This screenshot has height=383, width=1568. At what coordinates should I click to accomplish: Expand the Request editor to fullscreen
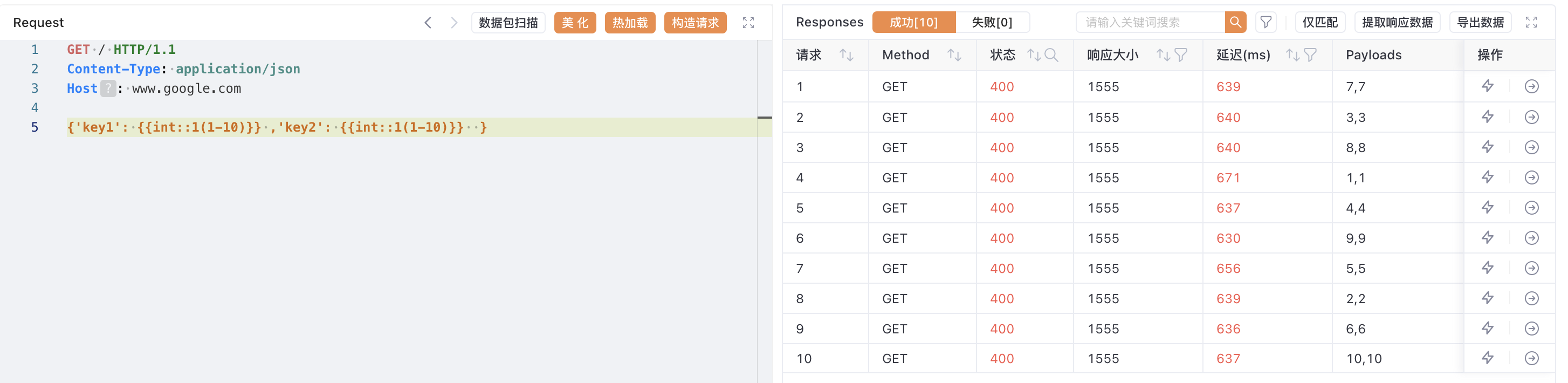(x=748, y=23)
